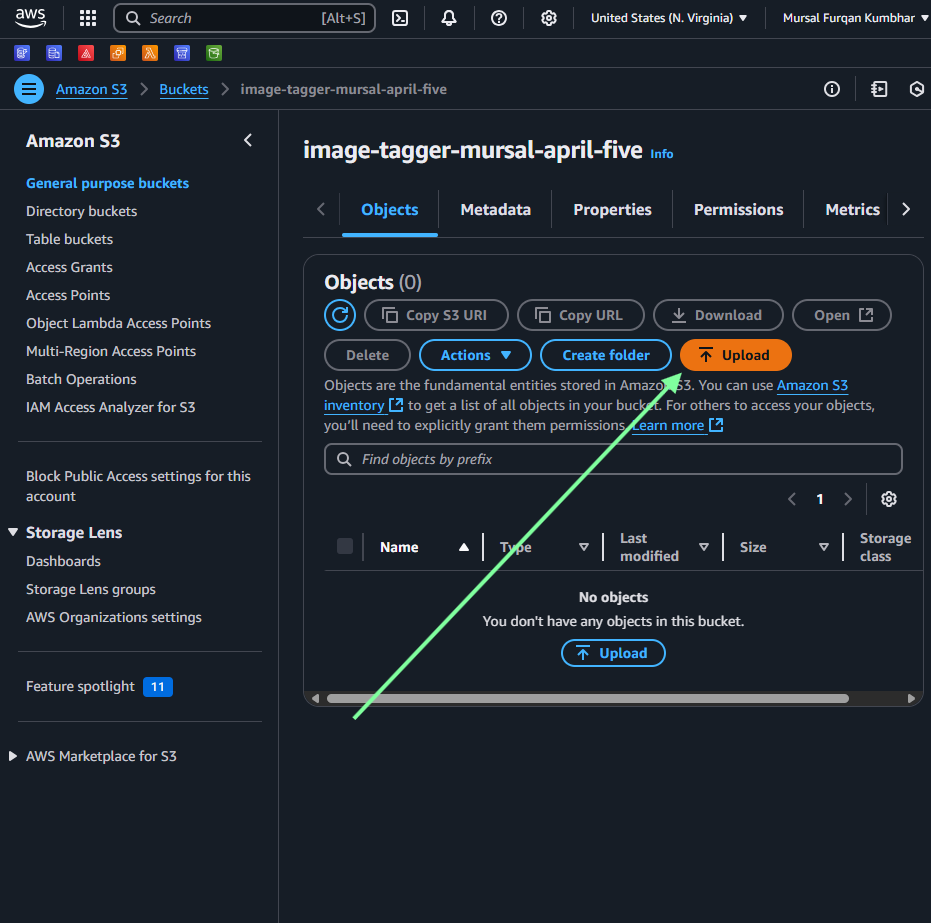
Task: Switch to the Metadata tab
Action: (495, 210)
